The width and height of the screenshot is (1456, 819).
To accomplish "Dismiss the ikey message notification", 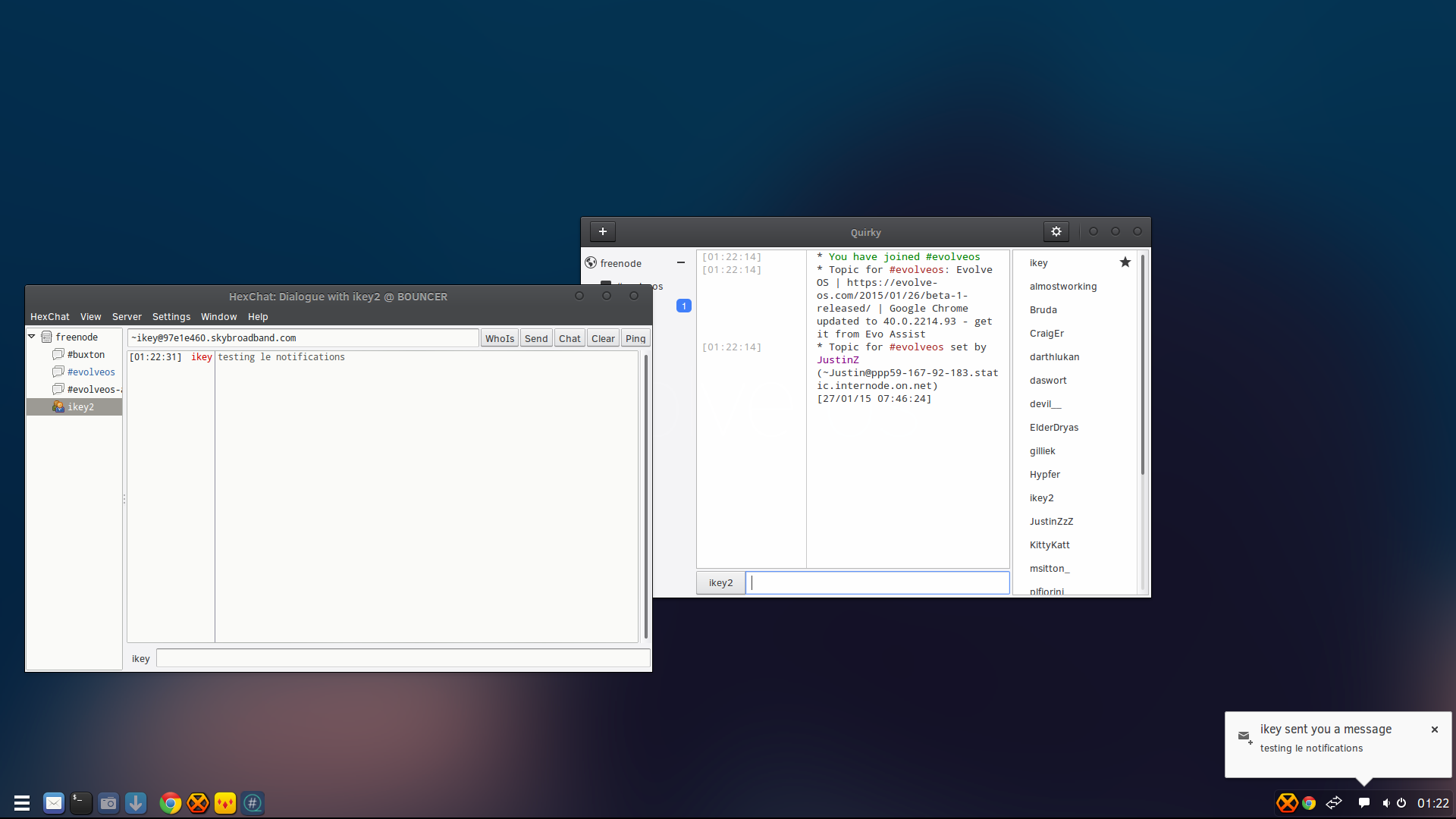I will (x=1435, y=730).
